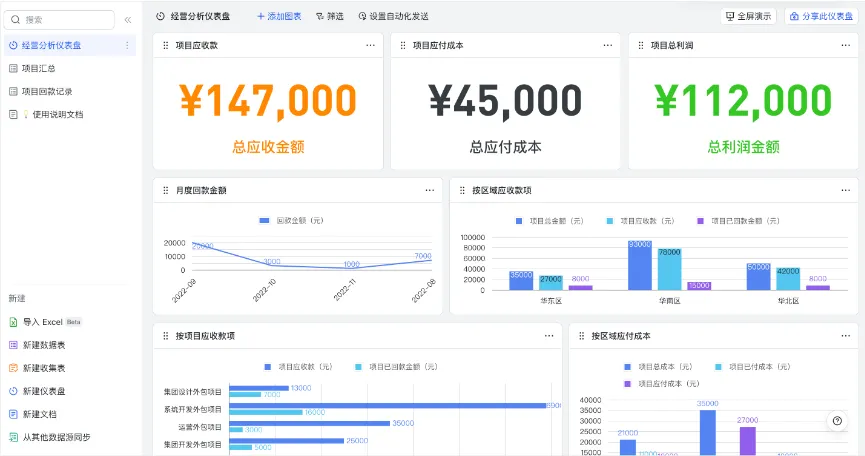Image resolution: width=865 pixels, height=456 pixels.
Task: Open more menu on 按区域应付成本 chart
Action: pos(846,336)
